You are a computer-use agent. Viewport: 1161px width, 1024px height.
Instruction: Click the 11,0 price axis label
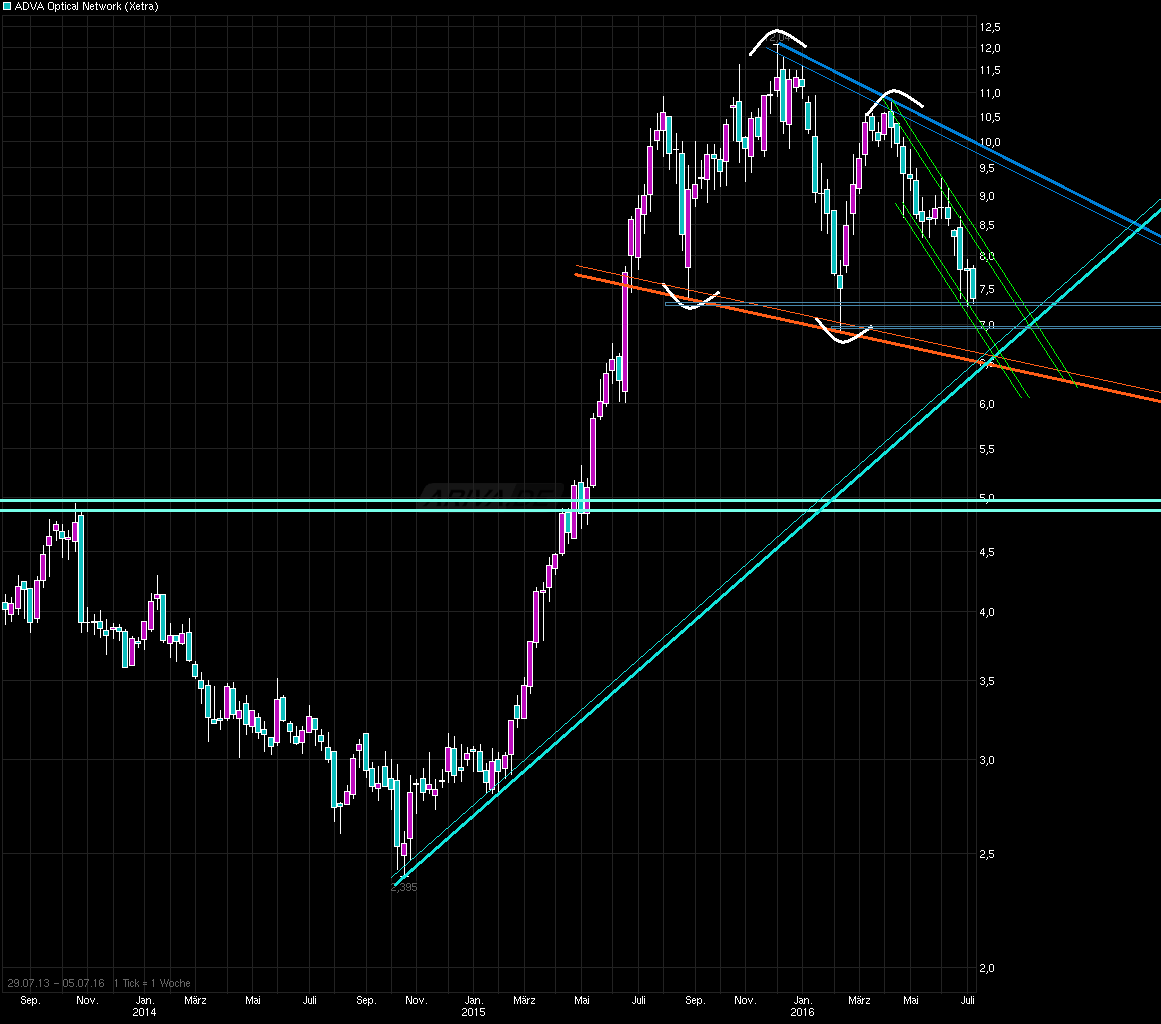click(990, 93)
